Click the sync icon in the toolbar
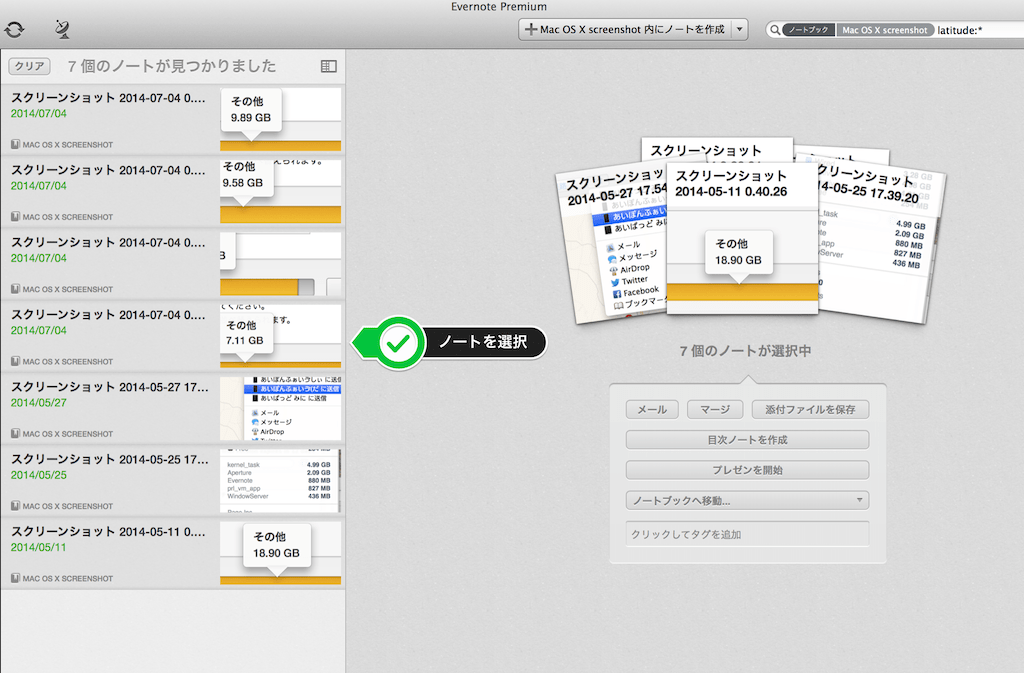 coord(14,29)
